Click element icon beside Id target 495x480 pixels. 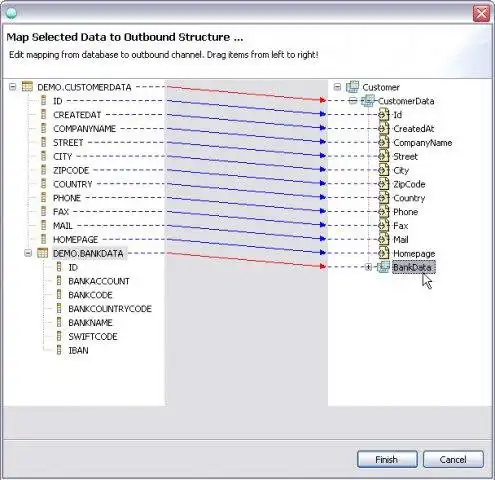pos(384,115)
